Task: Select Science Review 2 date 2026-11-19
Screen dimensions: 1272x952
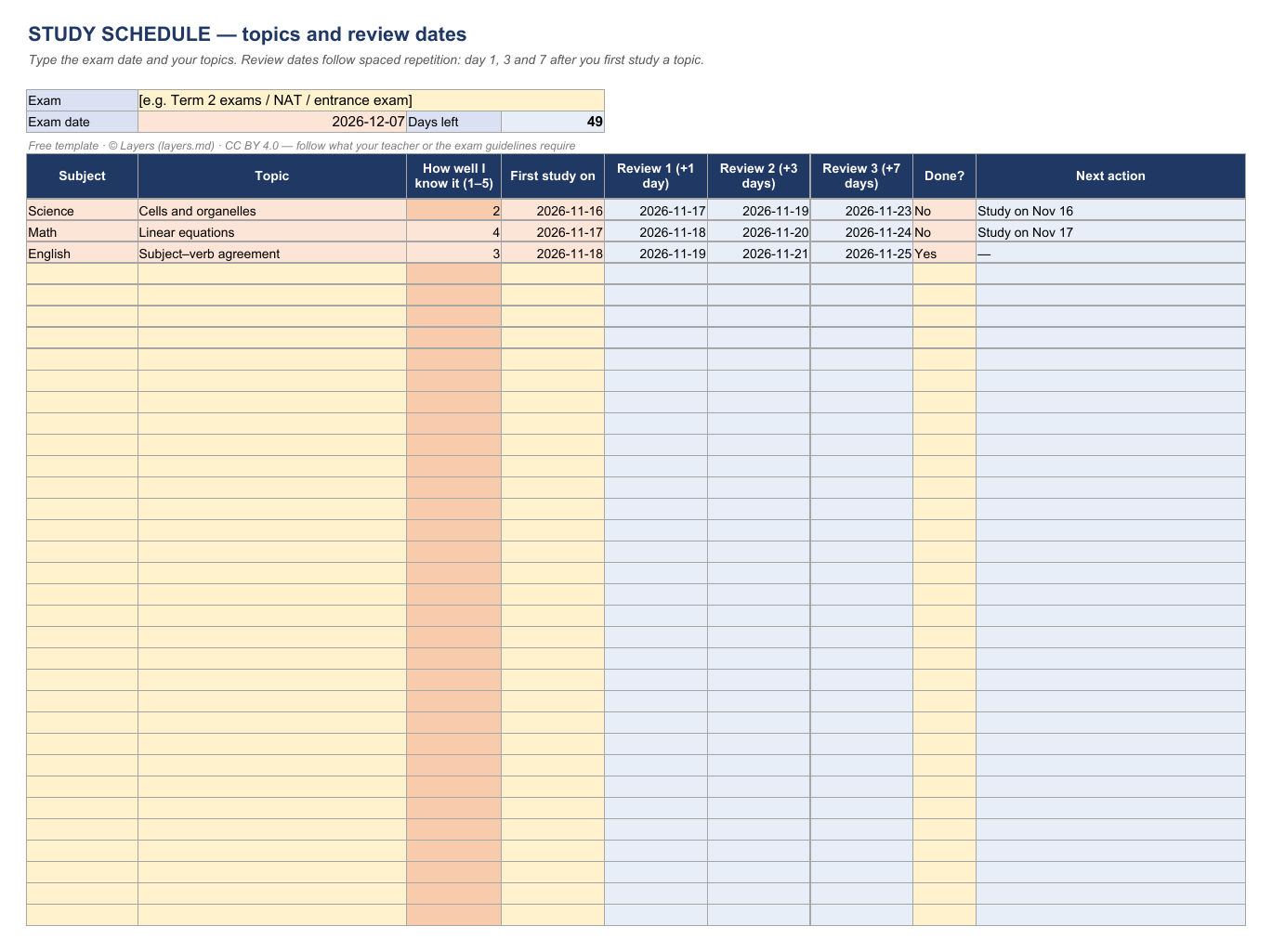Action: [759, 211]
